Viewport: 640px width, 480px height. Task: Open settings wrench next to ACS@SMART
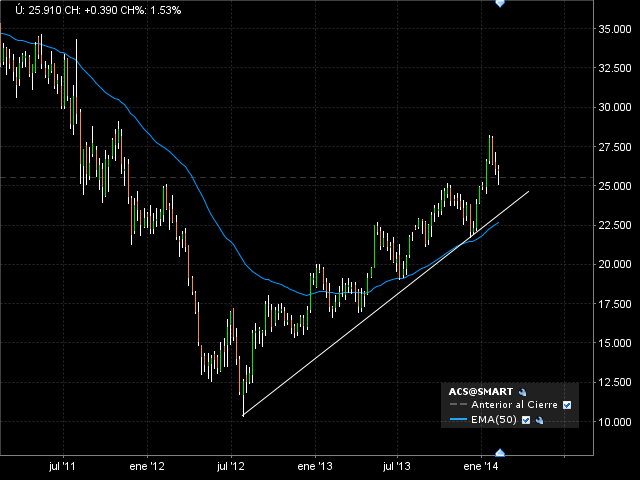(x=522, y=393)
